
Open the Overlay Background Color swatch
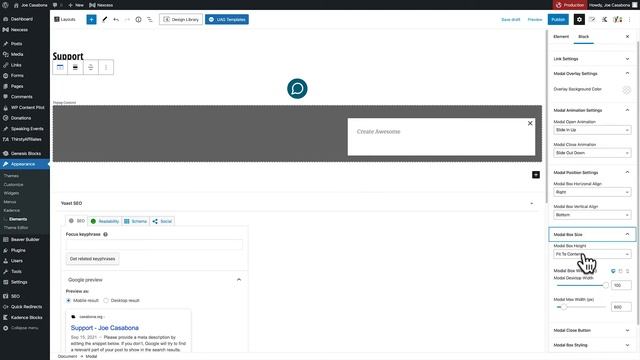[x=627, y=90]
